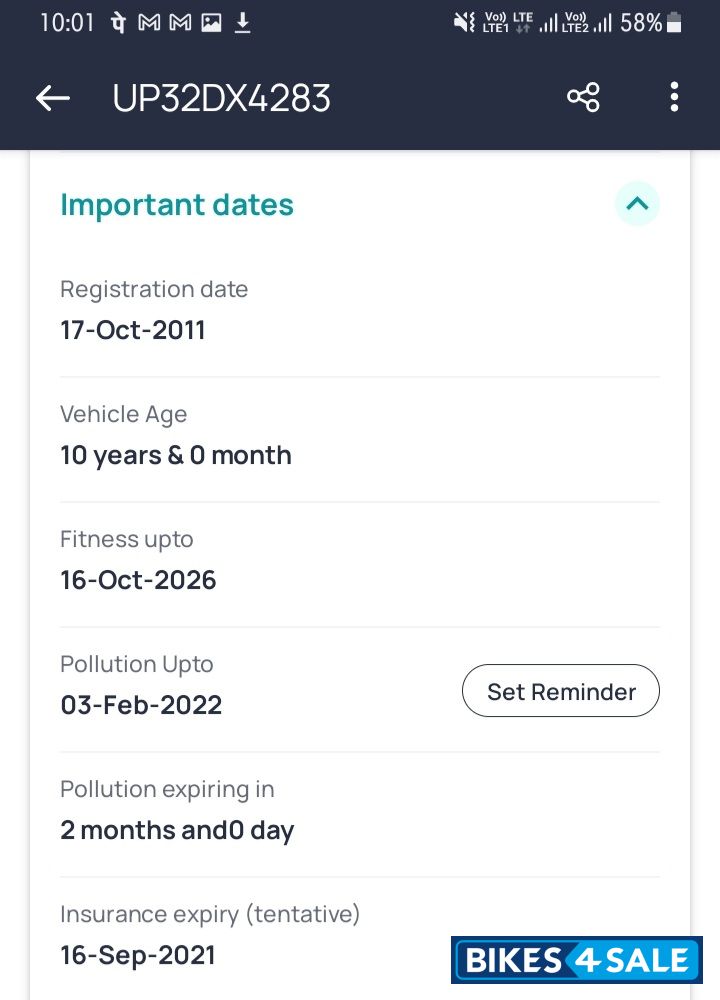
Task: Tap the 10 years & 0 month vehicle age
Action: click(x=176, y=455)
